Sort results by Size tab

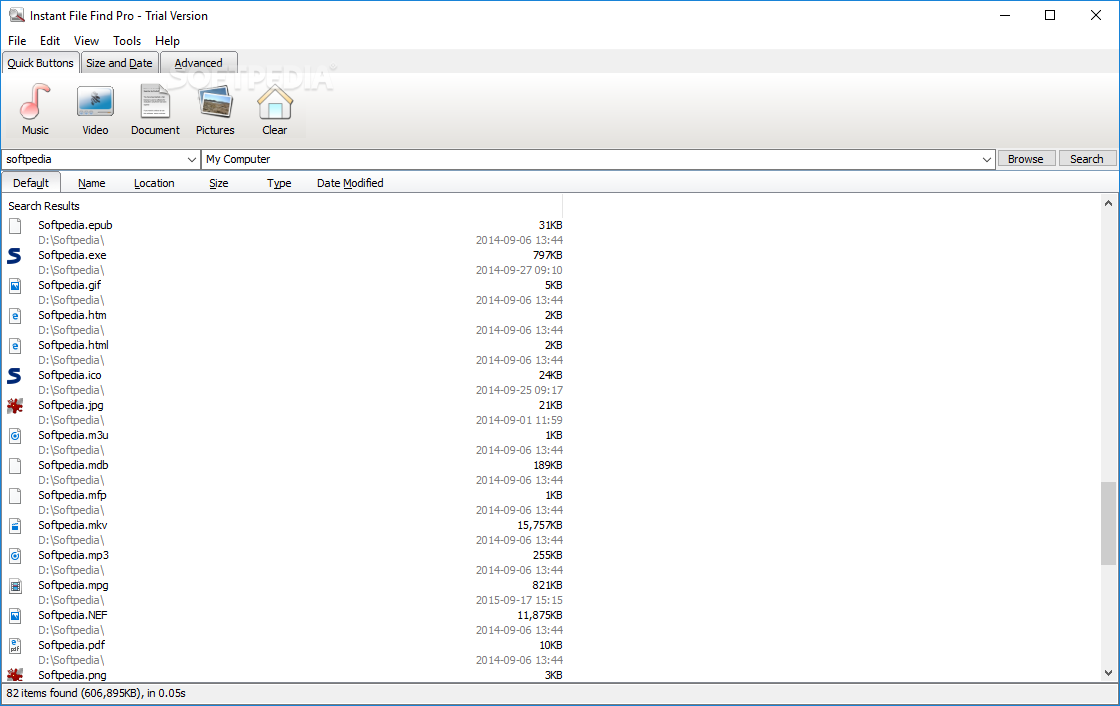point(219,183)
